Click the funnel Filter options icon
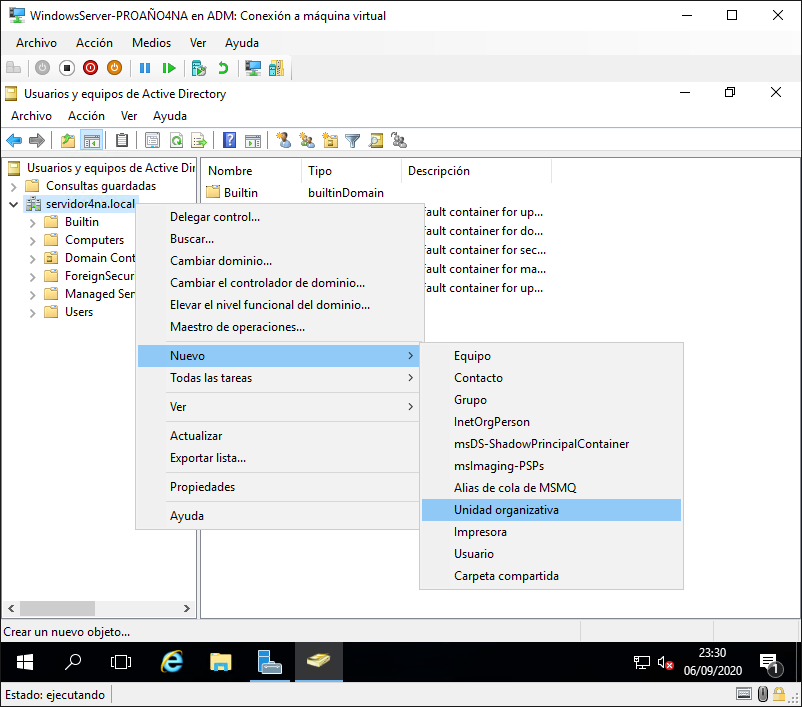This screenshot has width=802, height=707. click(352, 140)
